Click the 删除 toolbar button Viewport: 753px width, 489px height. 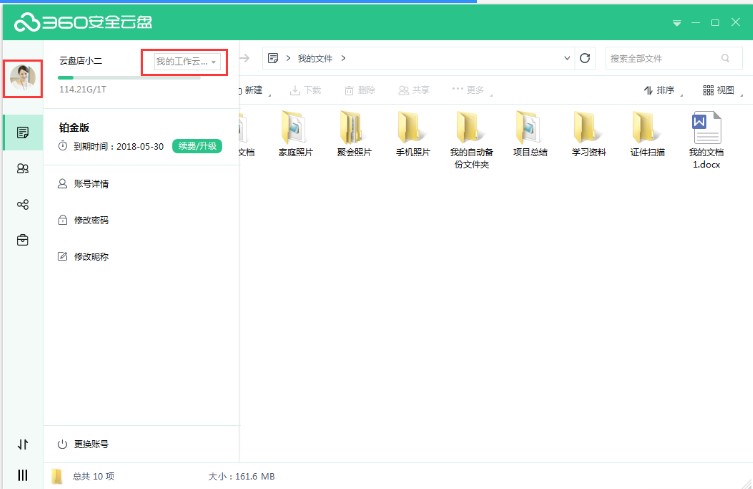click(x=359, y=90)
